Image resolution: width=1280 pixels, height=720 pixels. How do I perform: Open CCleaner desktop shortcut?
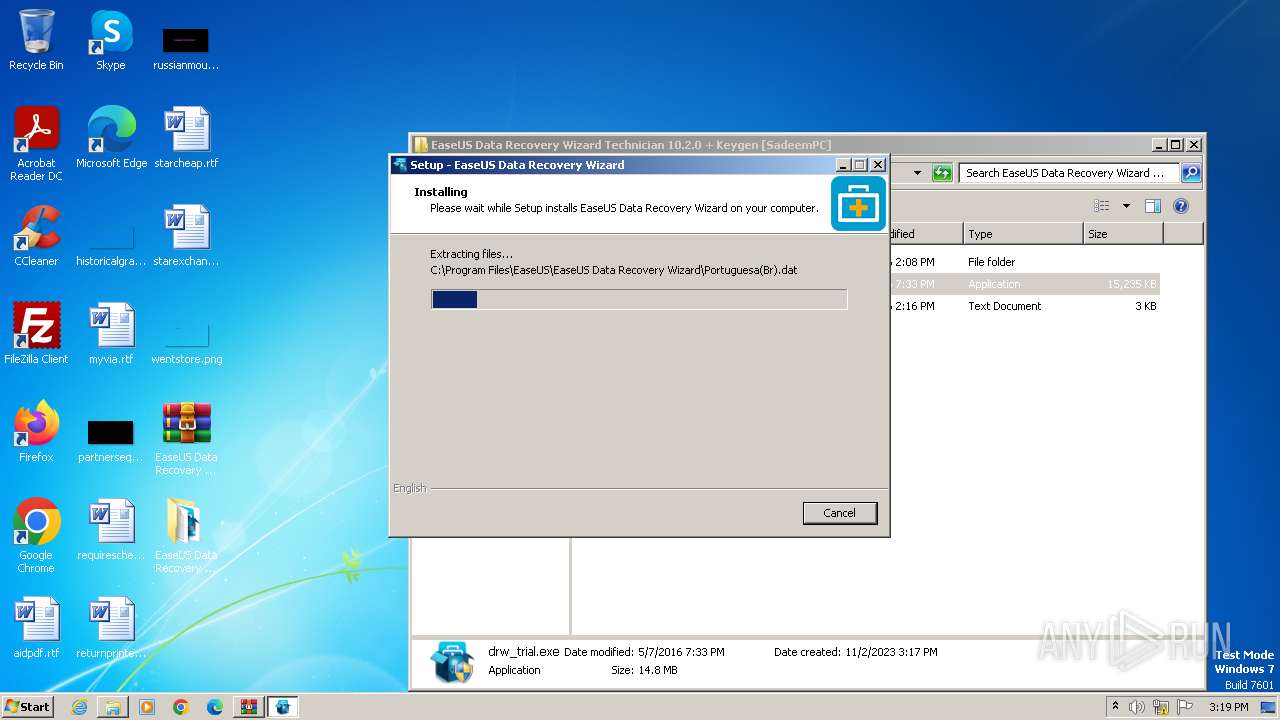point(36,236)
